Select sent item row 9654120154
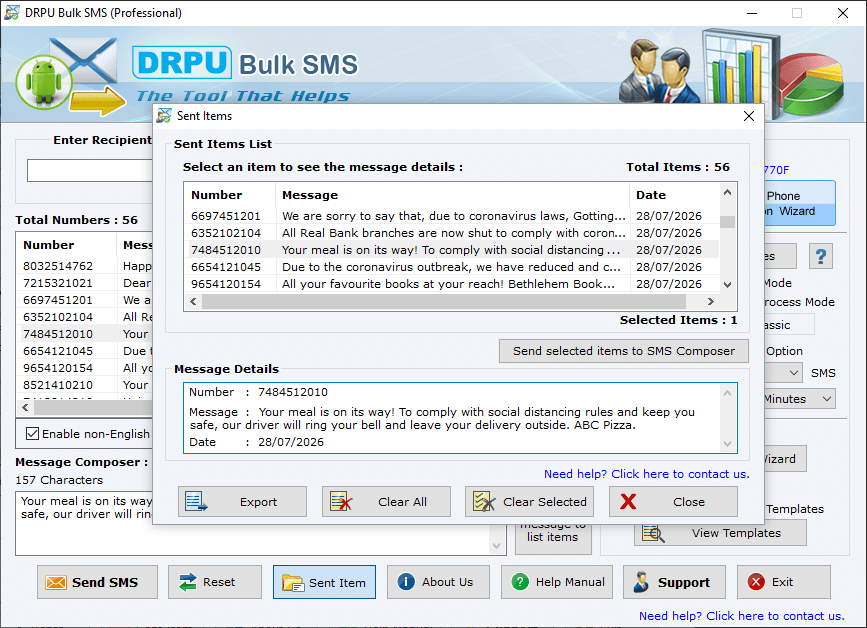 point(451,284)
